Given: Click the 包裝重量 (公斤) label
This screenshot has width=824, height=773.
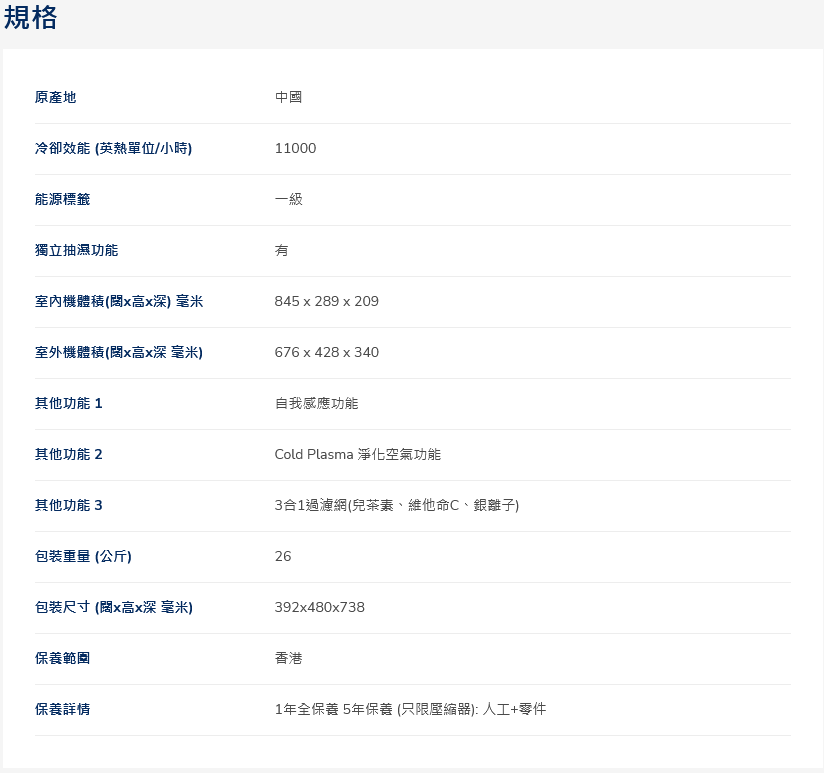Looking at the screenshot, I should [x=83, y=556].
